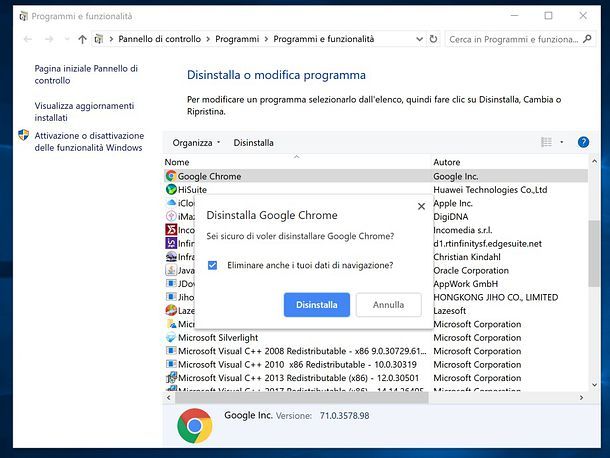Click the large Chrome logo in details pane

(195, 426)
